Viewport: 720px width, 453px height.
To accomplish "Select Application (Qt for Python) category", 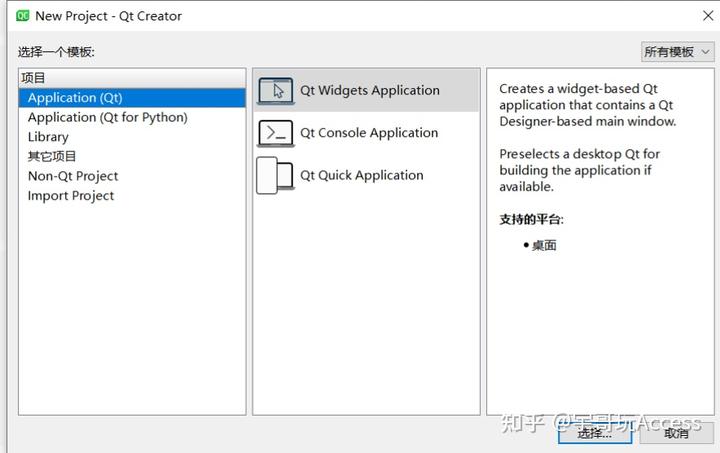I will tap(107, 117).
